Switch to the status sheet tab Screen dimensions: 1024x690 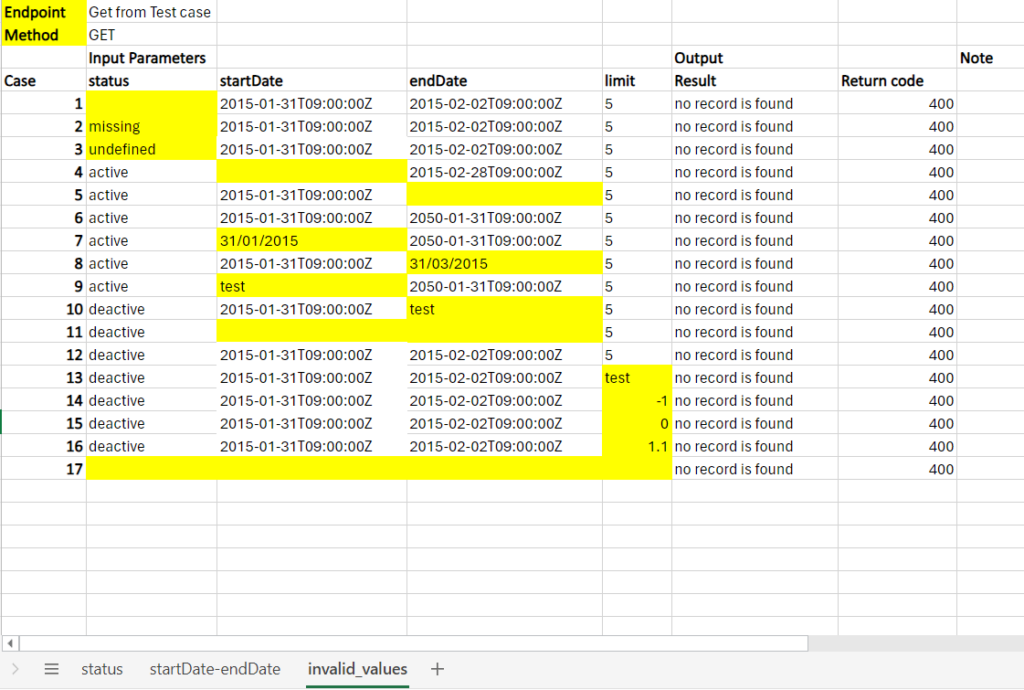tap(102, 669)
